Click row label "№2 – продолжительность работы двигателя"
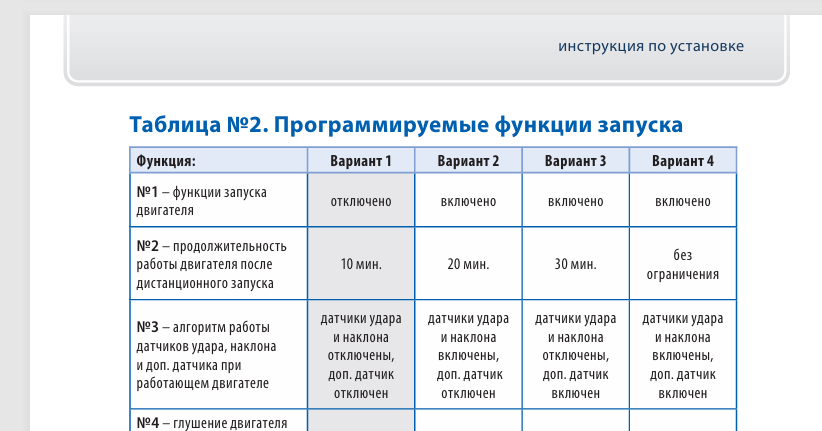This screenshot has height=431, width=822. 211,264
